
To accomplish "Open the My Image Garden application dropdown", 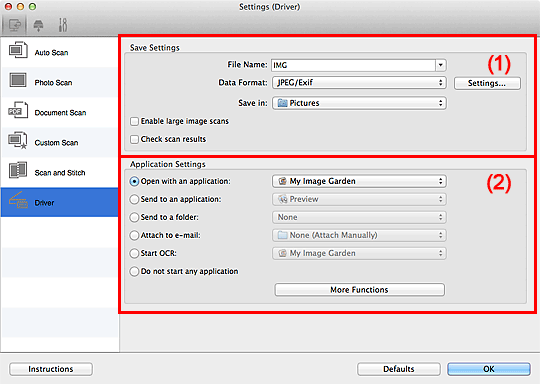I will tap(359, 181).
